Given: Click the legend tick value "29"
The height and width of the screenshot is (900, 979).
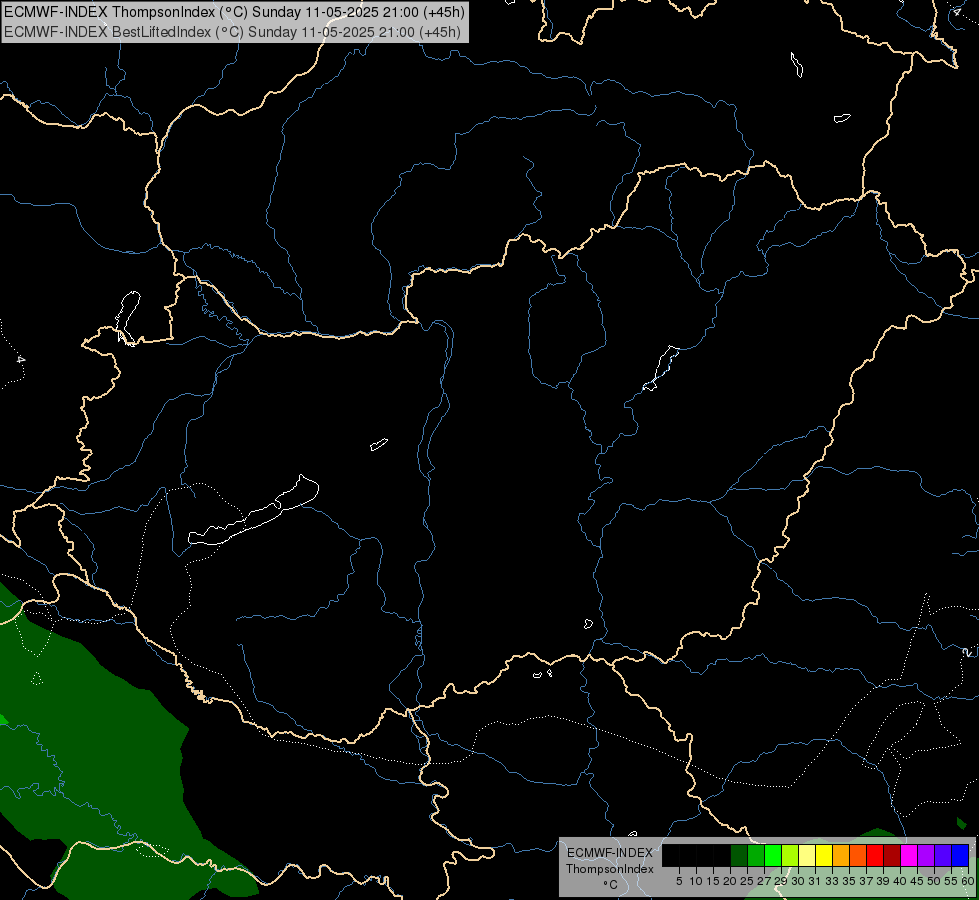Looking at the screenshot, I should click(781, 881).
